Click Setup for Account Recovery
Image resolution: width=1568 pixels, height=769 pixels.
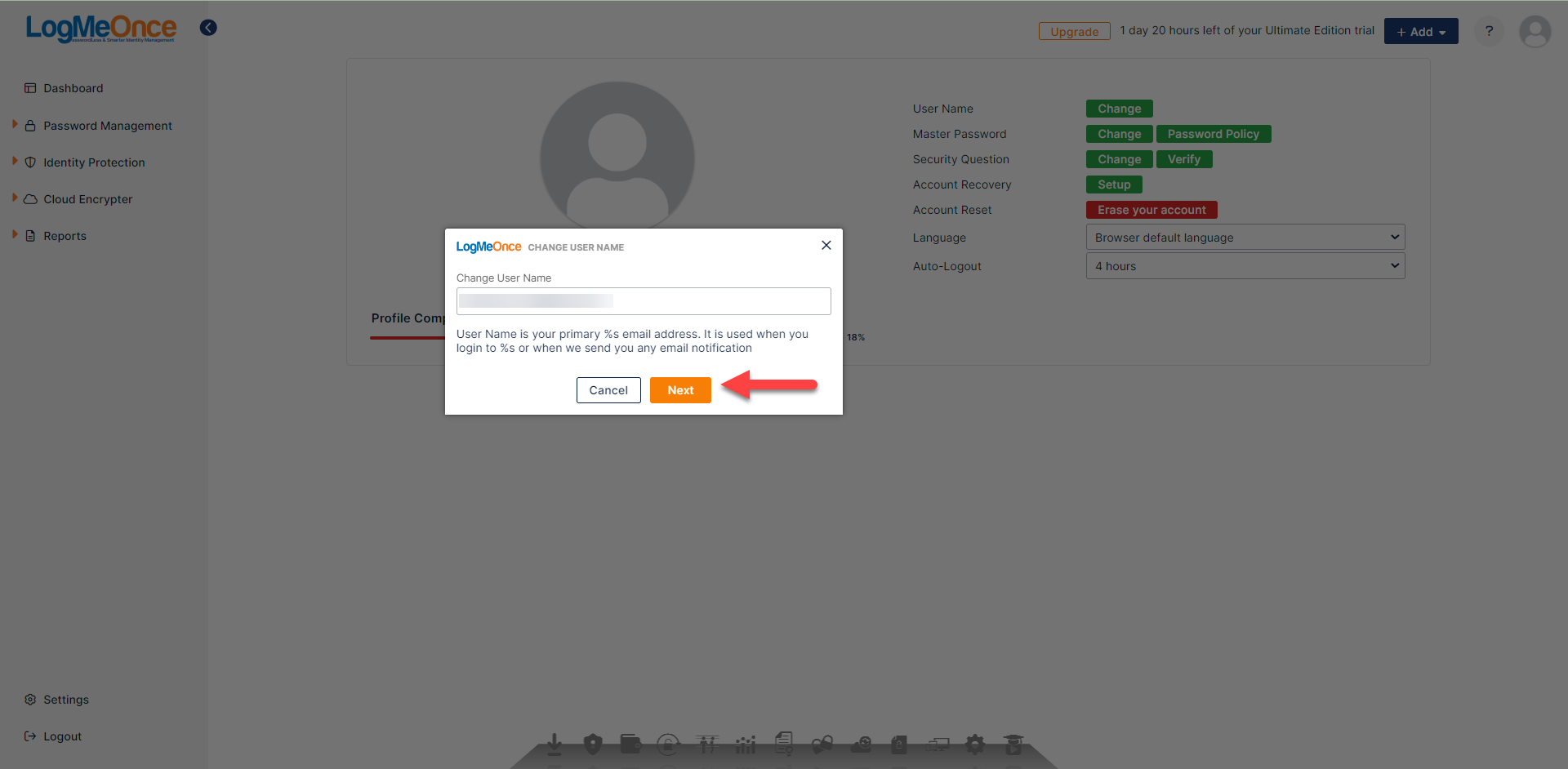pos(1114,184)
